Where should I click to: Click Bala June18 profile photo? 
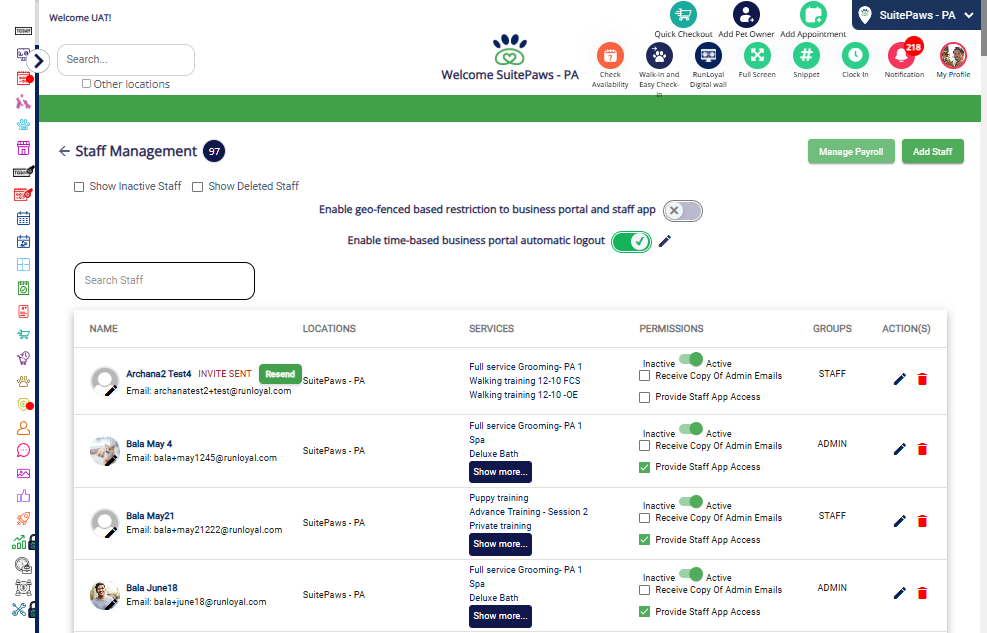pyautogui.click(x=104, y=595)
